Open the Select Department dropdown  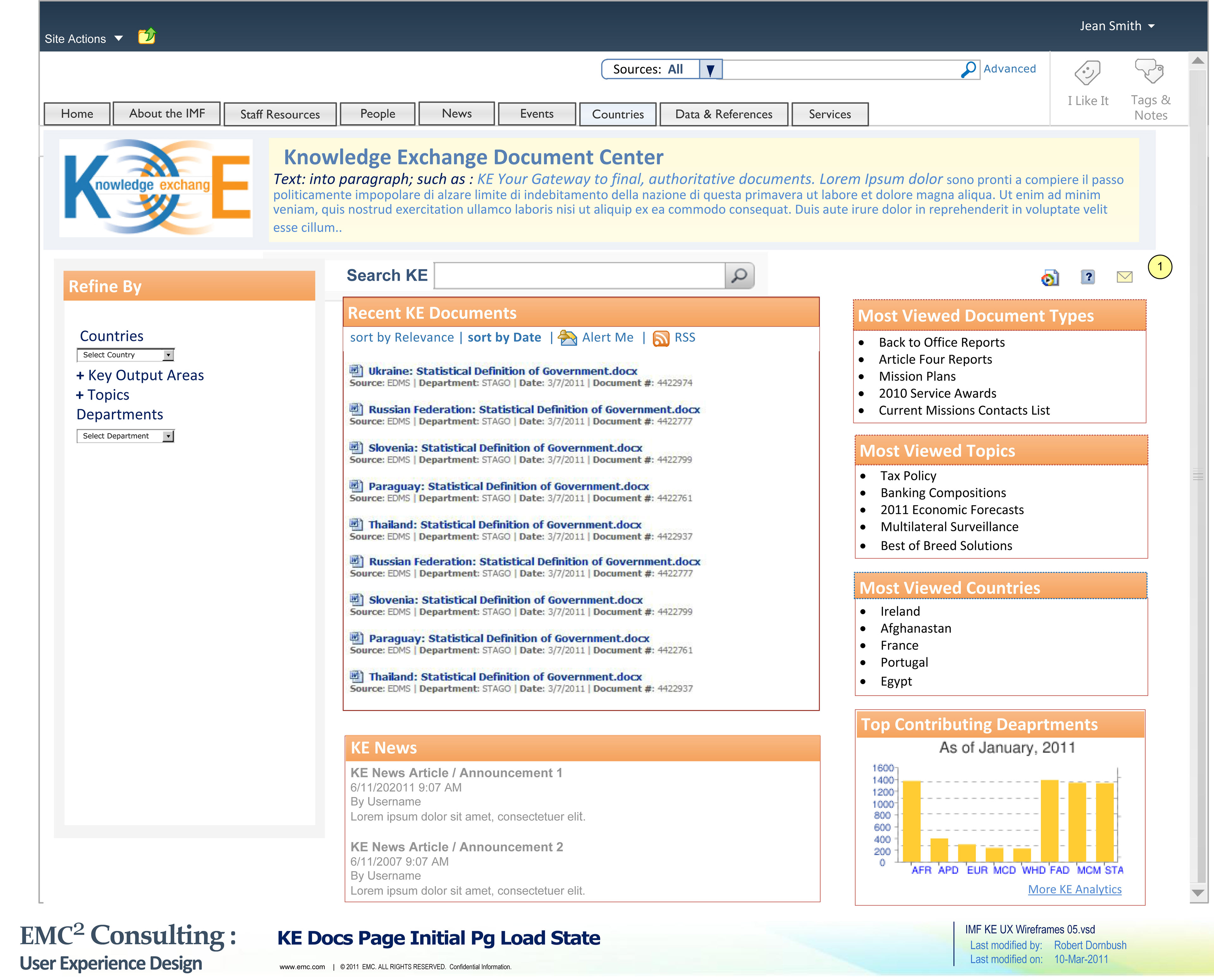coord(168,436)
